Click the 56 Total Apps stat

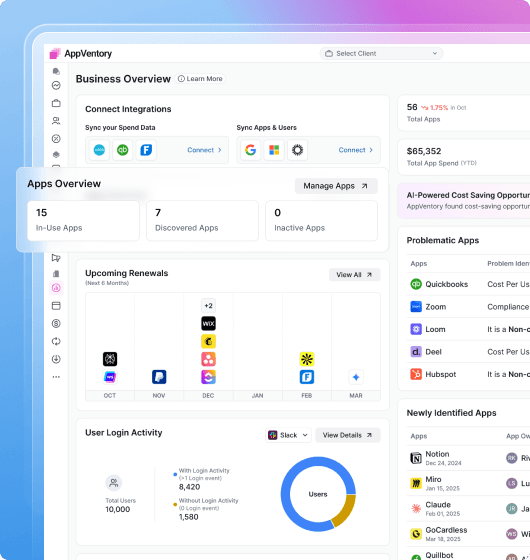[x=464, y=113]
